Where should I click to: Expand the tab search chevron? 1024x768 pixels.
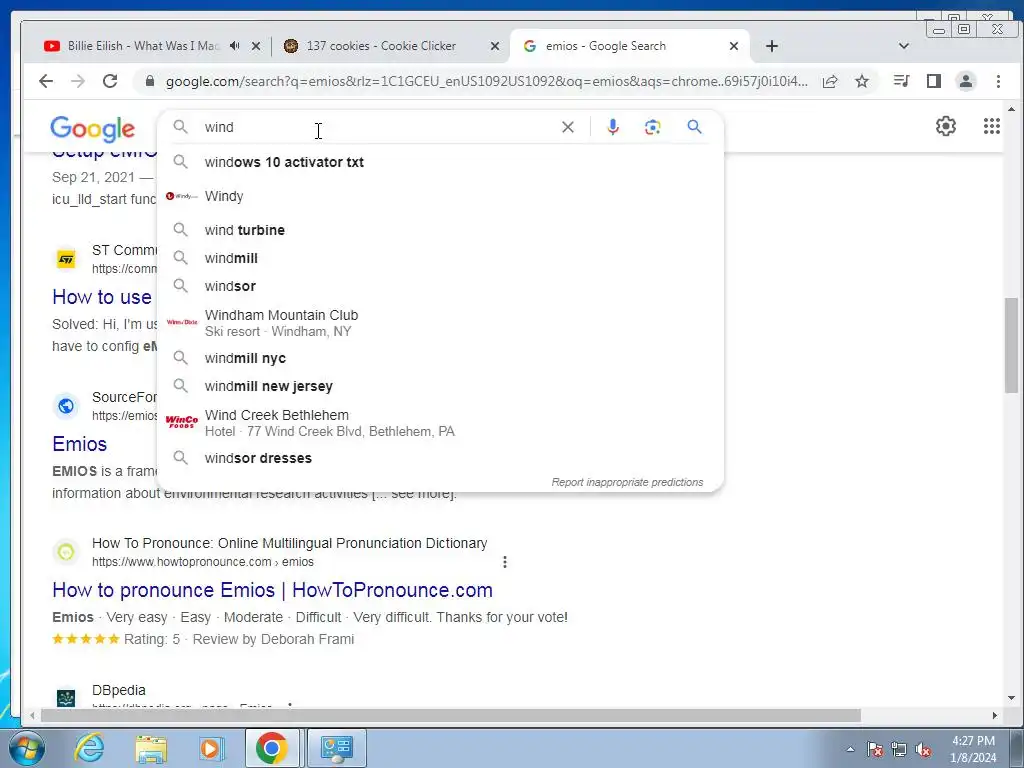(904, 46)
